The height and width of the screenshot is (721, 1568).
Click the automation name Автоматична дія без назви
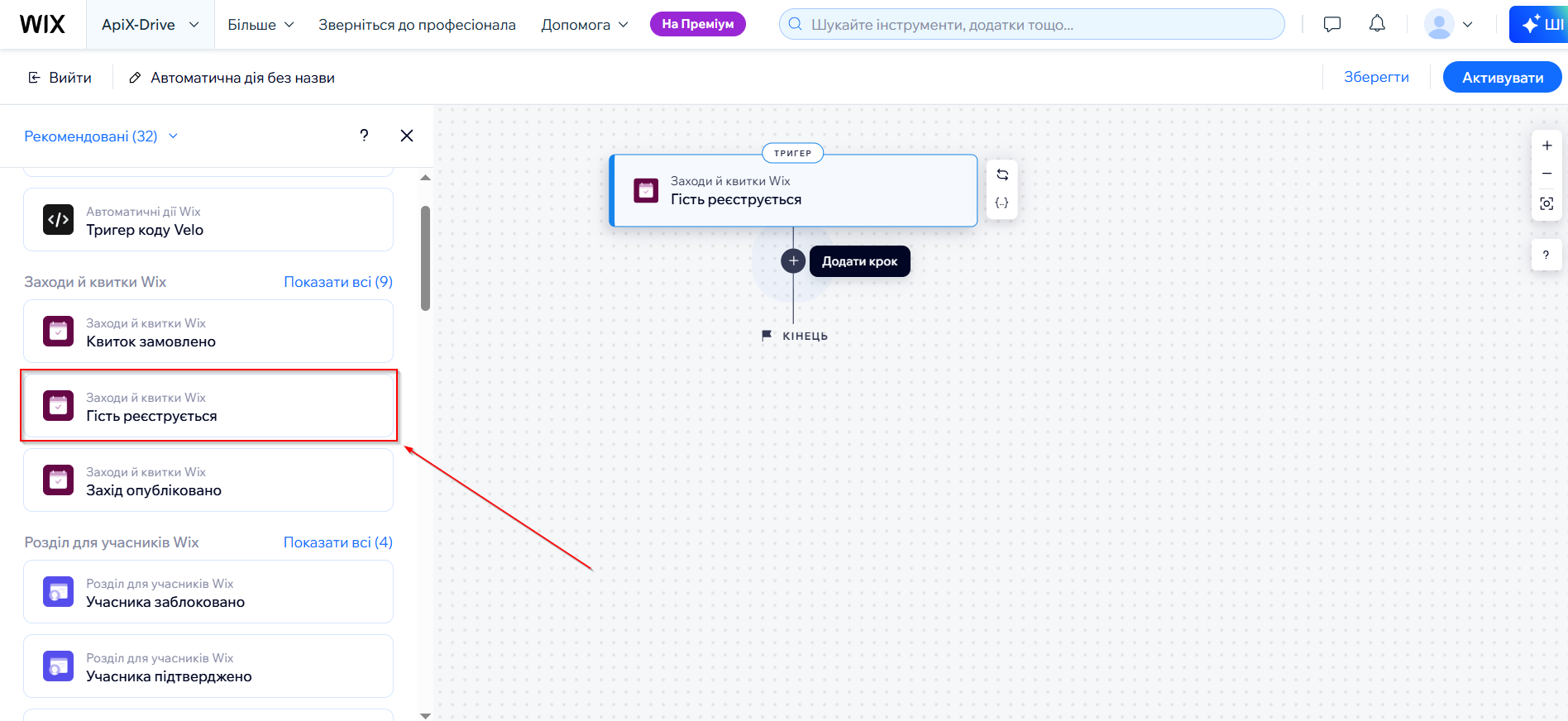(x=242, y=78)
